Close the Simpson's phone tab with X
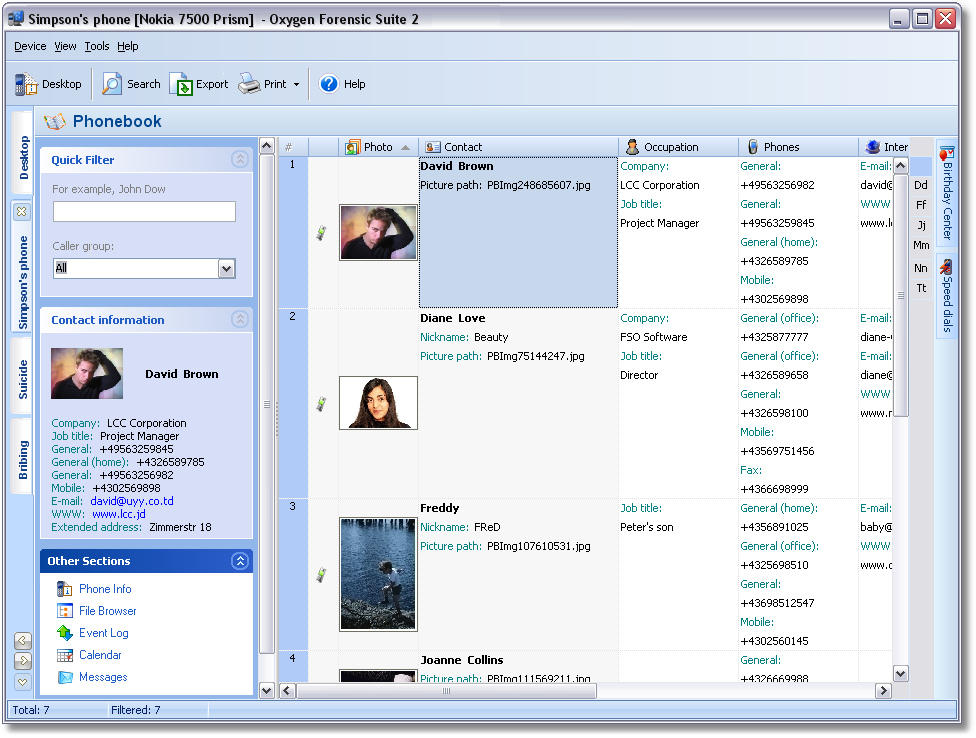Viewport: 976px width, 738px height. (22, 212)
